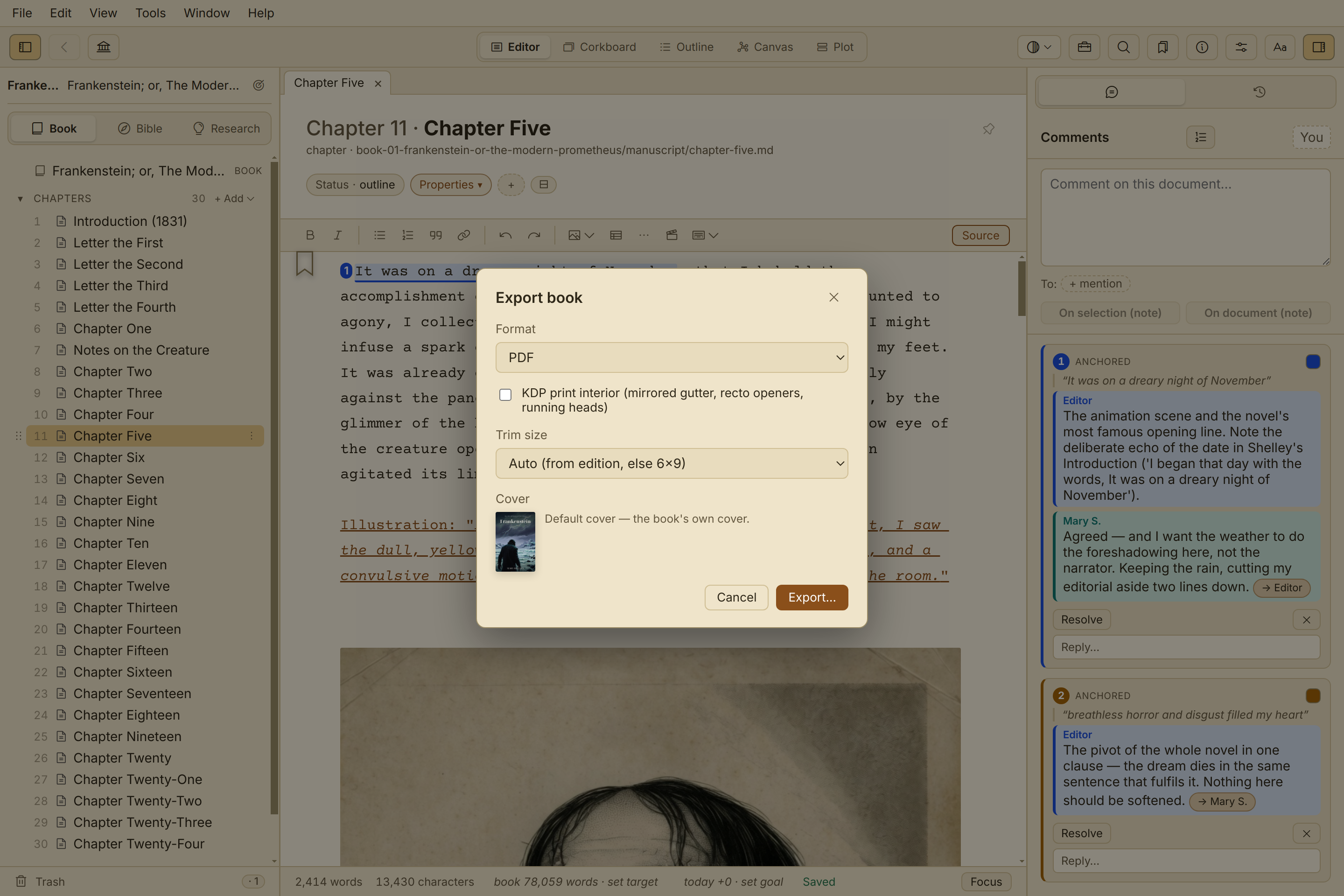Click the Comment on this document field
The height and width of the screenshot is (896, 1344).
tap(1185, 217)
